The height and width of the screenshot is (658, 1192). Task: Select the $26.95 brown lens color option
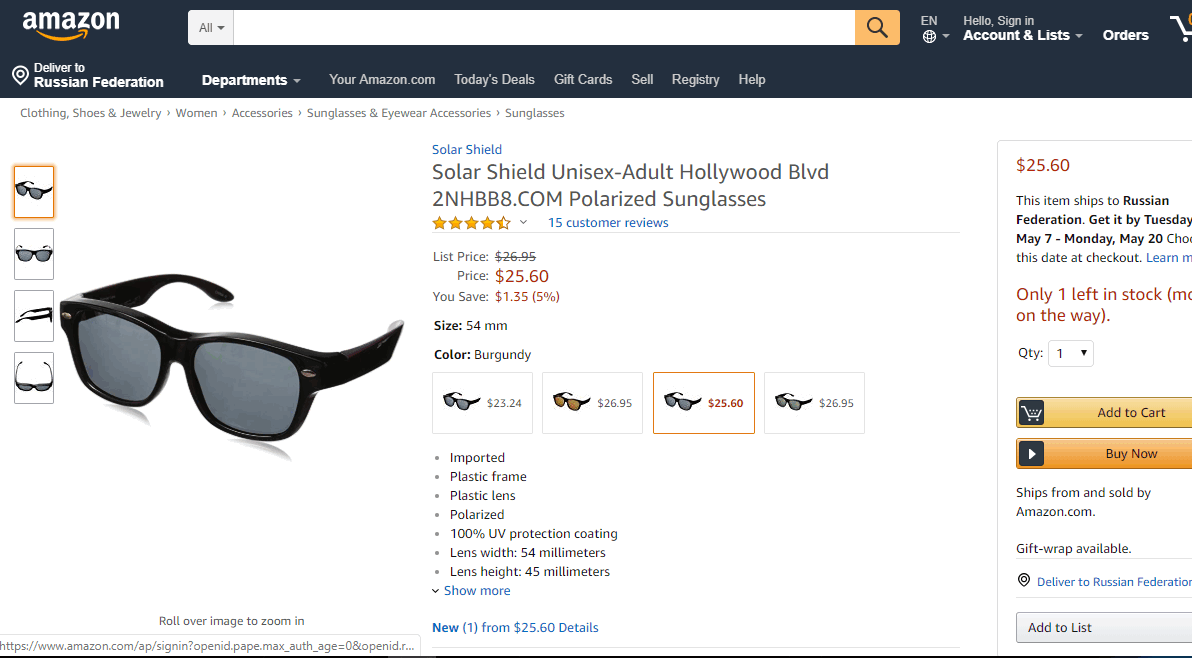(592, 403)
